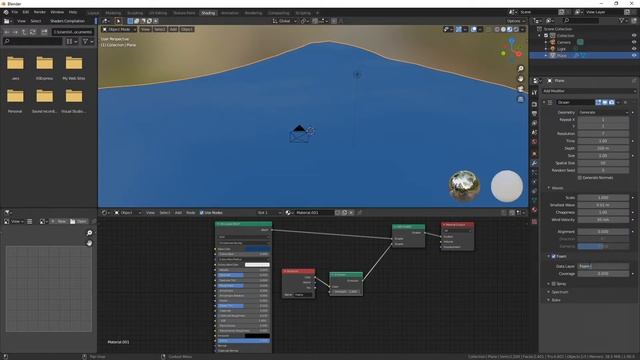Collapse the Ocean modifier panel
Image resolution: width=640 pixels, height=360 pixels.
544,102
